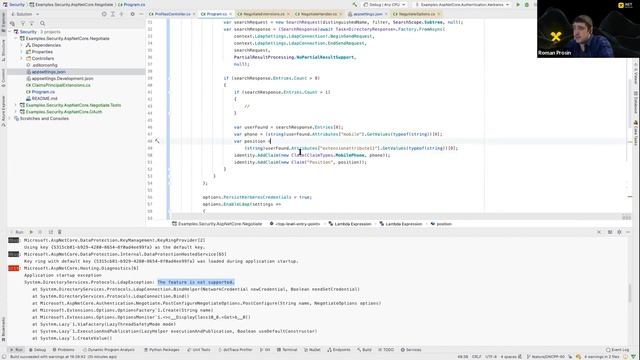Click the Structure side panel tab
640x360 pixels.
pyautogui.click(x=3, y=51)
